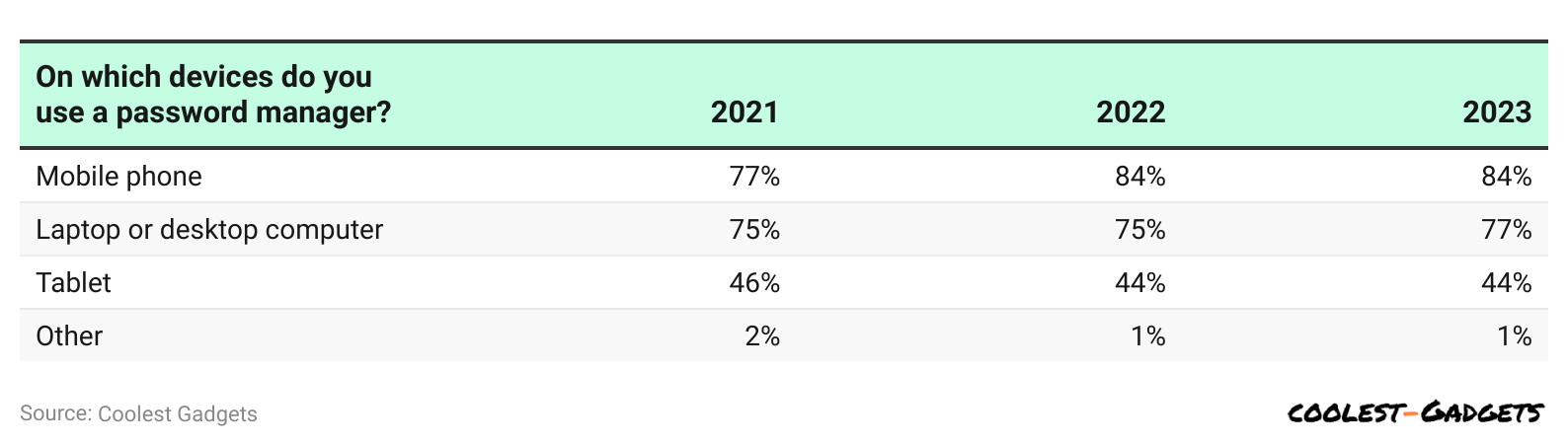Viewport: 1568px width, 446px height.
Task: Click the Source: Coolest Gadgets text
Action: (x=138, y=413)
